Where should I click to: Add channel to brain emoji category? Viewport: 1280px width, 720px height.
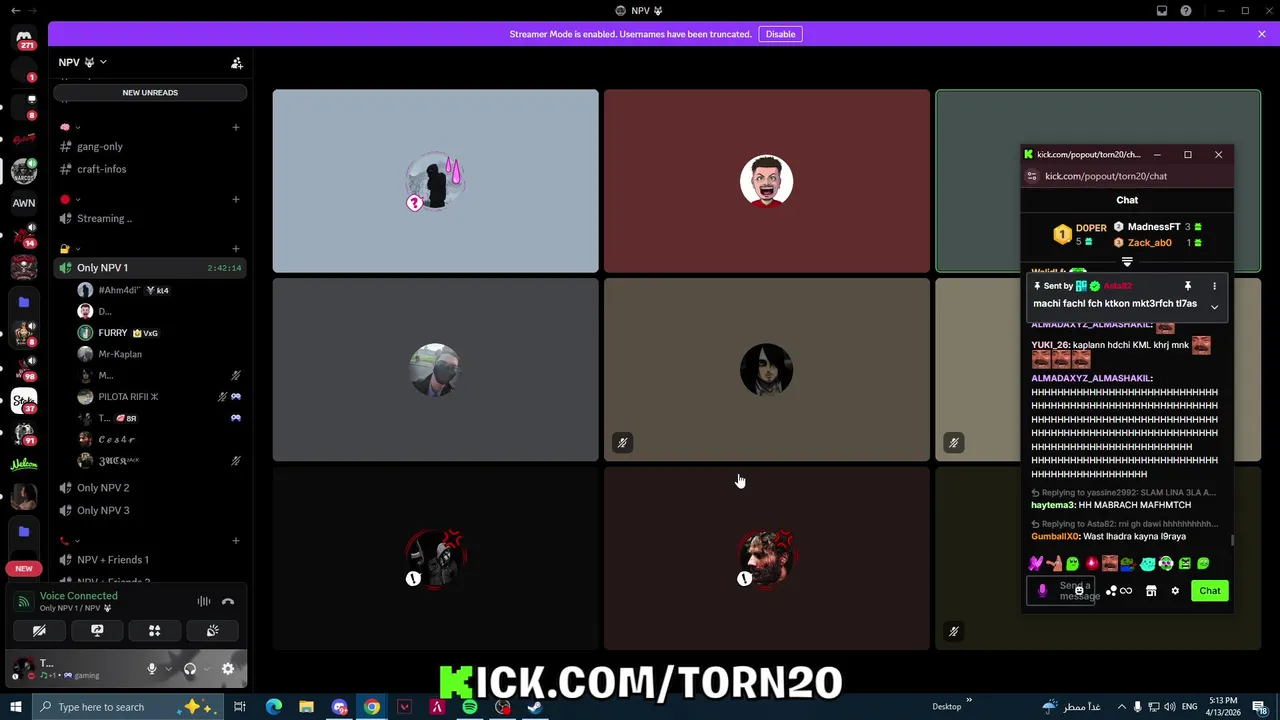(x=236, y=127)
